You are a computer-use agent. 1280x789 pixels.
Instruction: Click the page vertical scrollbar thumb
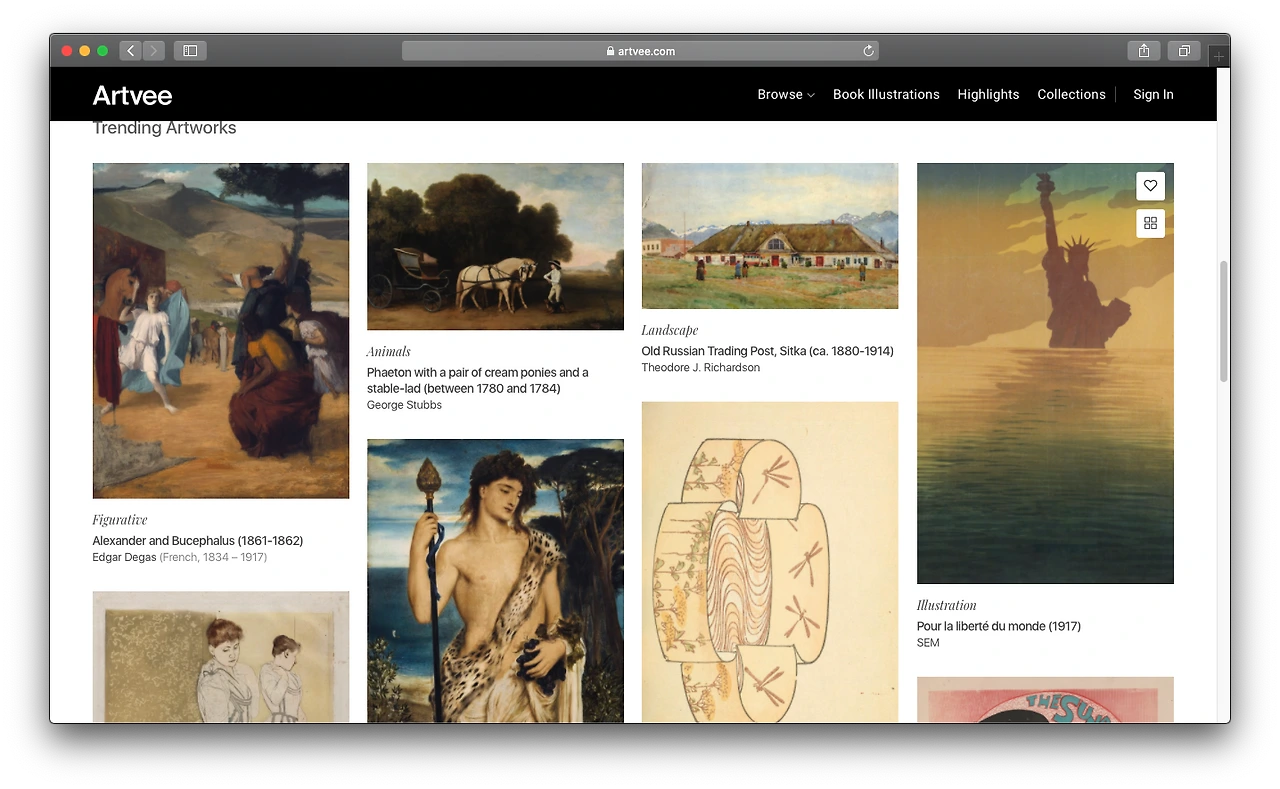(x=1223, y=321)
